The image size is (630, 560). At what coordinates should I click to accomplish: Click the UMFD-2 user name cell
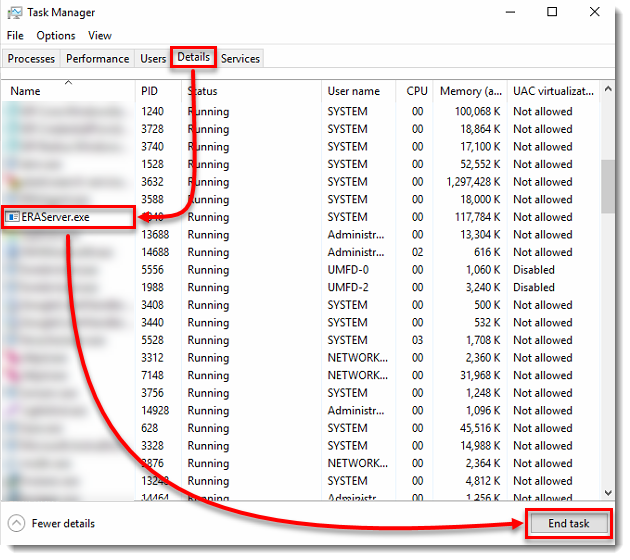click(348, 288)
